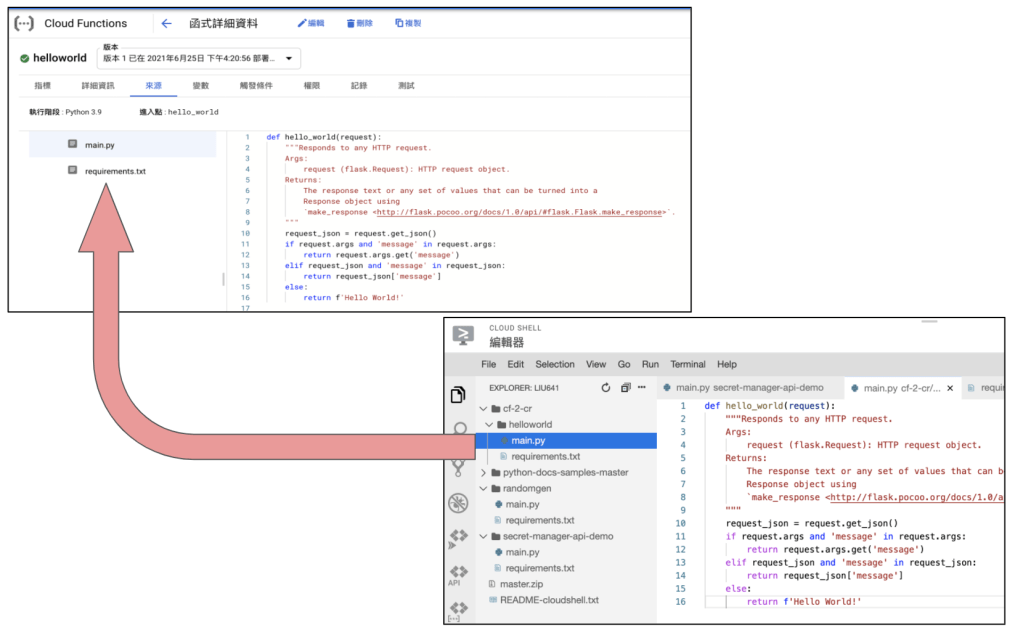This screenshot has height=635, width=1023.
Task: Click the Cloud Shell terminal icon
Action: pos(463,336)
